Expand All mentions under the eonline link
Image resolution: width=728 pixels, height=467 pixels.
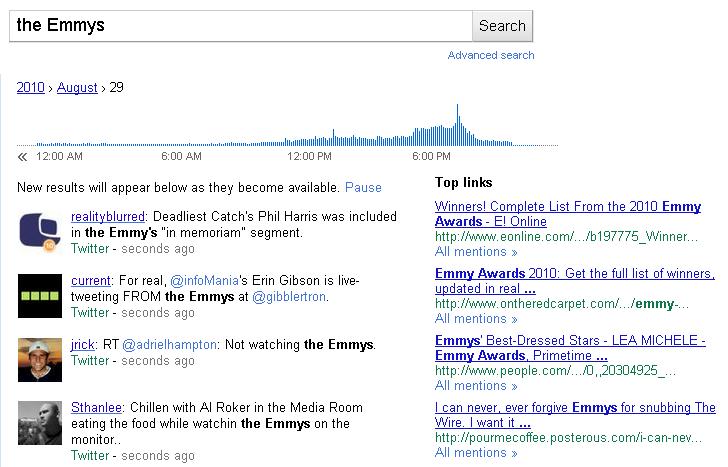click(476, 252)
